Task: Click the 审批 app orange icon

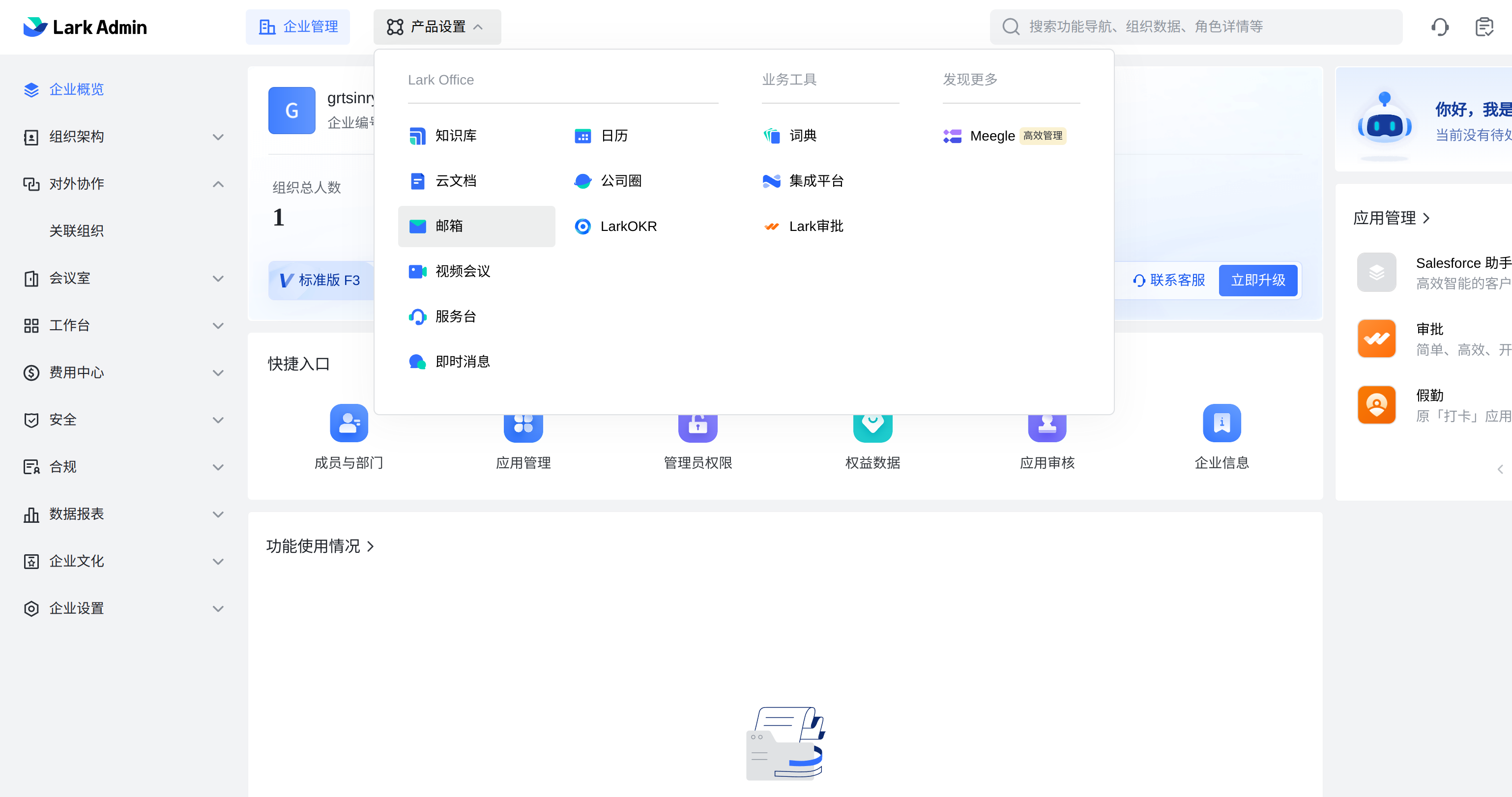Action: [x=1376, y=339]
